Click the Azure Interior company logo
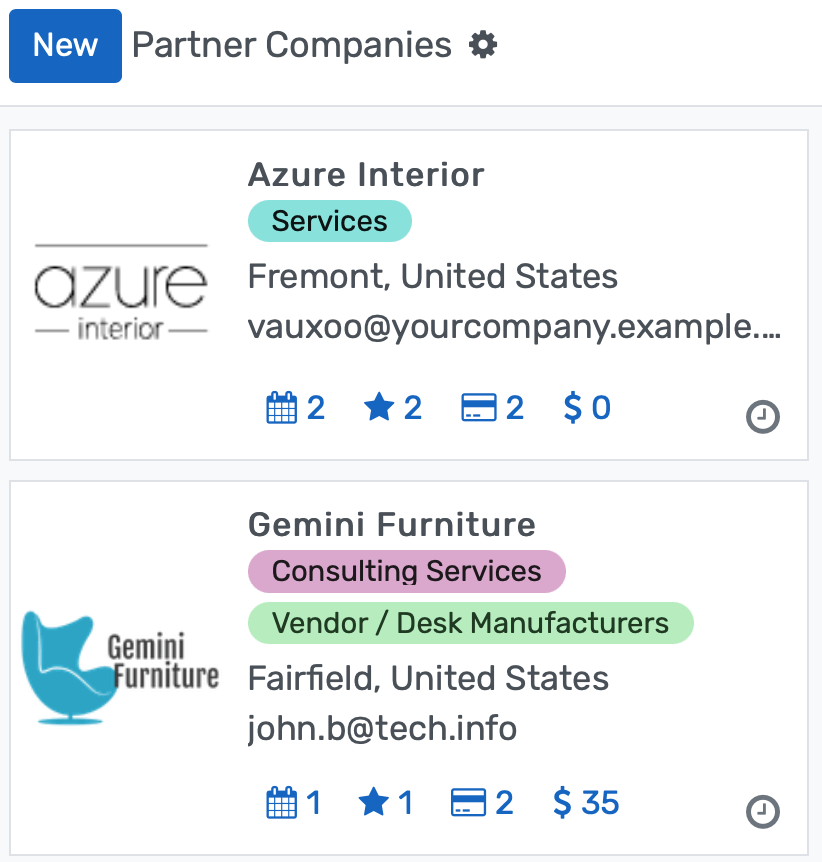822x862 pixels. coord(119,290)
